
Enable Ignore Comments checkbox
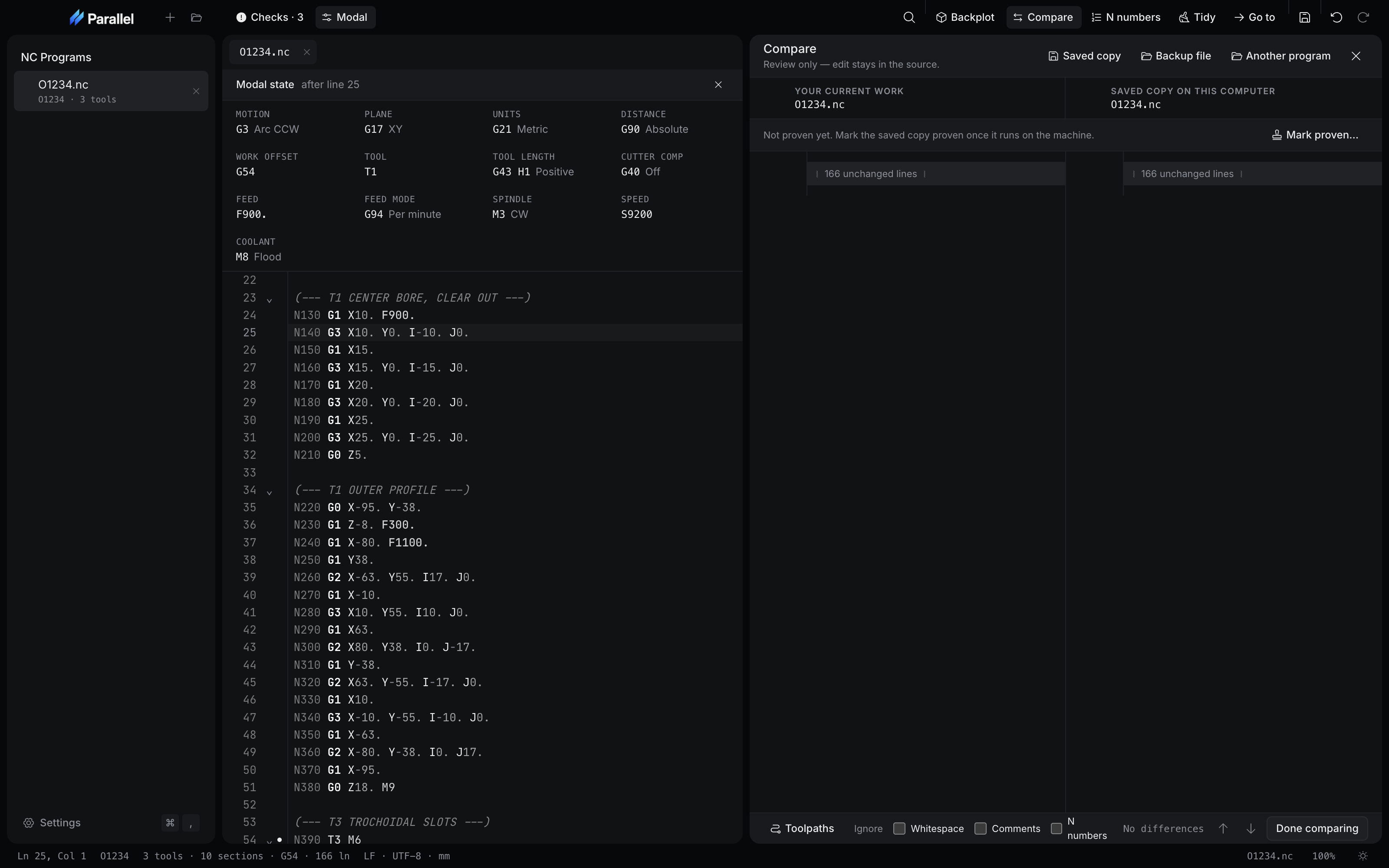point(981,829)
